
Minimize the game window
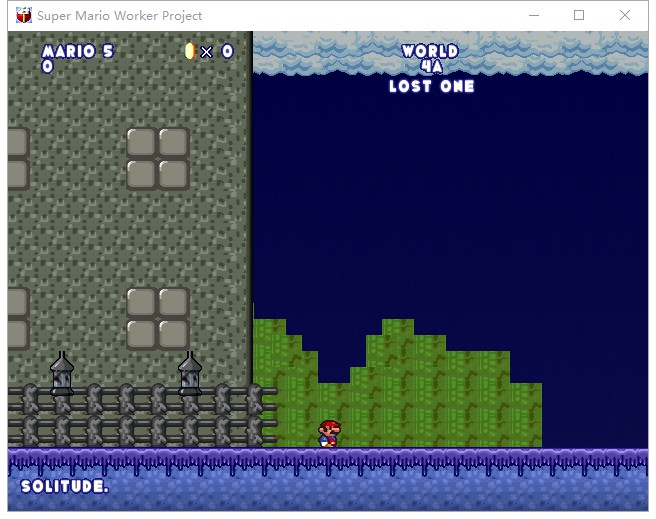tap(534, 15)
